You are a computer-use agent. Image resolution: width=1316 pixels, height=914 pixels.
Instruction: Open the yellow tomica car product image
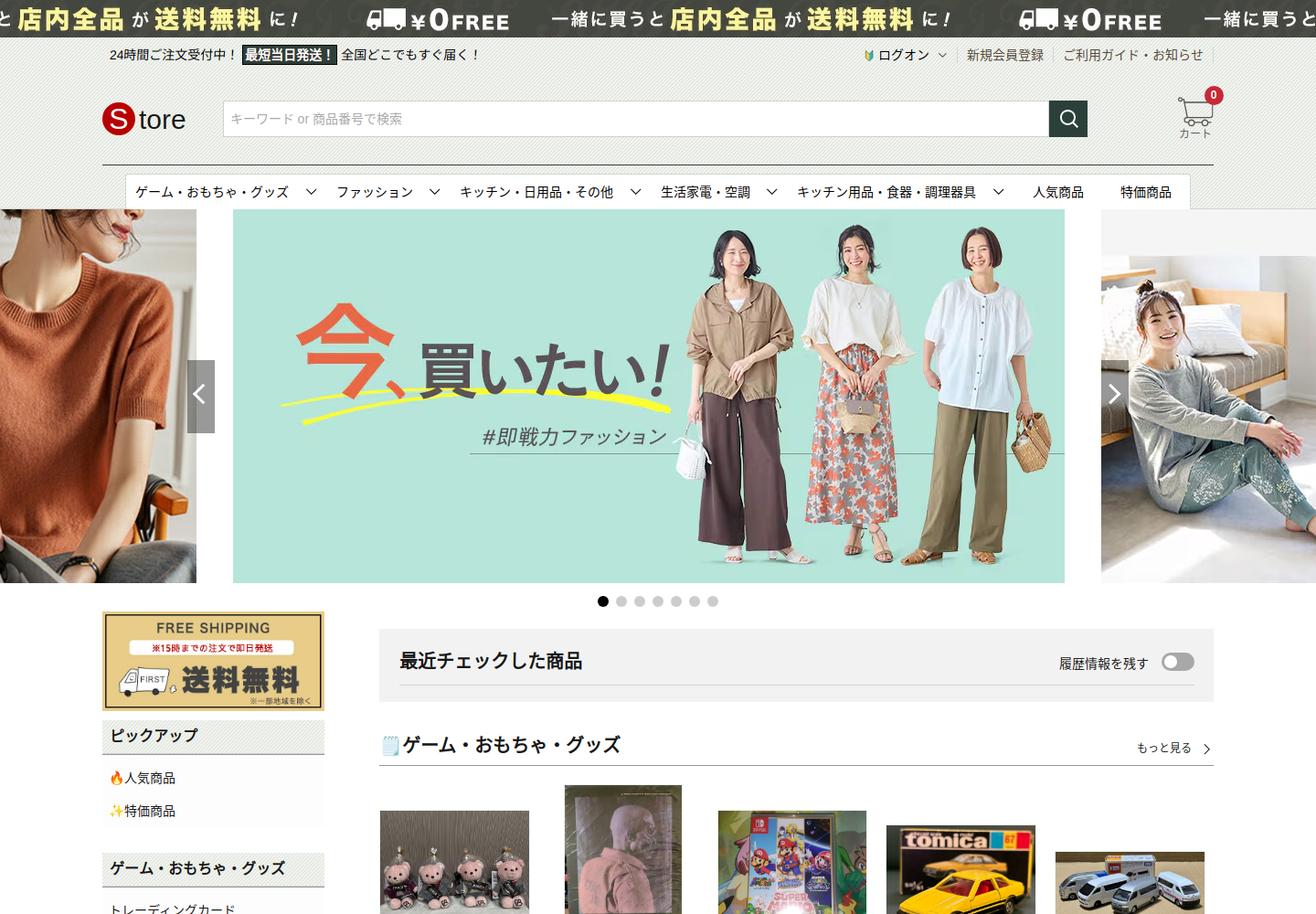960,869
